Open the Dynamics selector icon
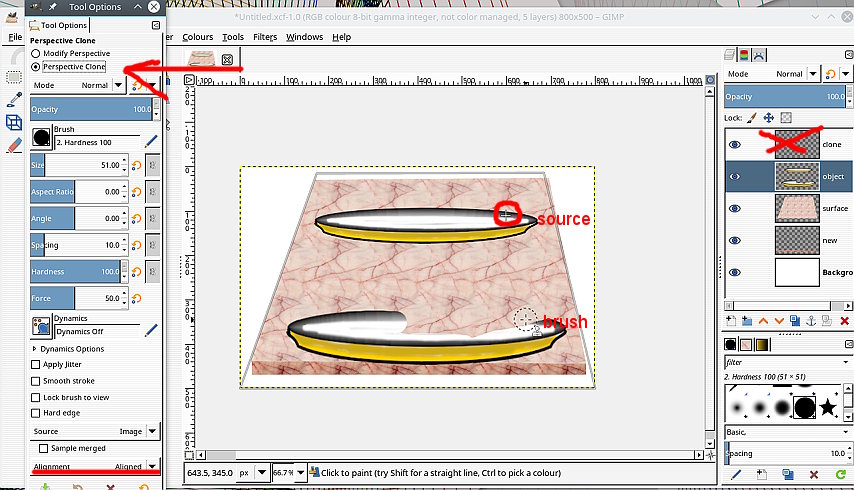This screenshot has width=854, height=490. pos(41,326)
